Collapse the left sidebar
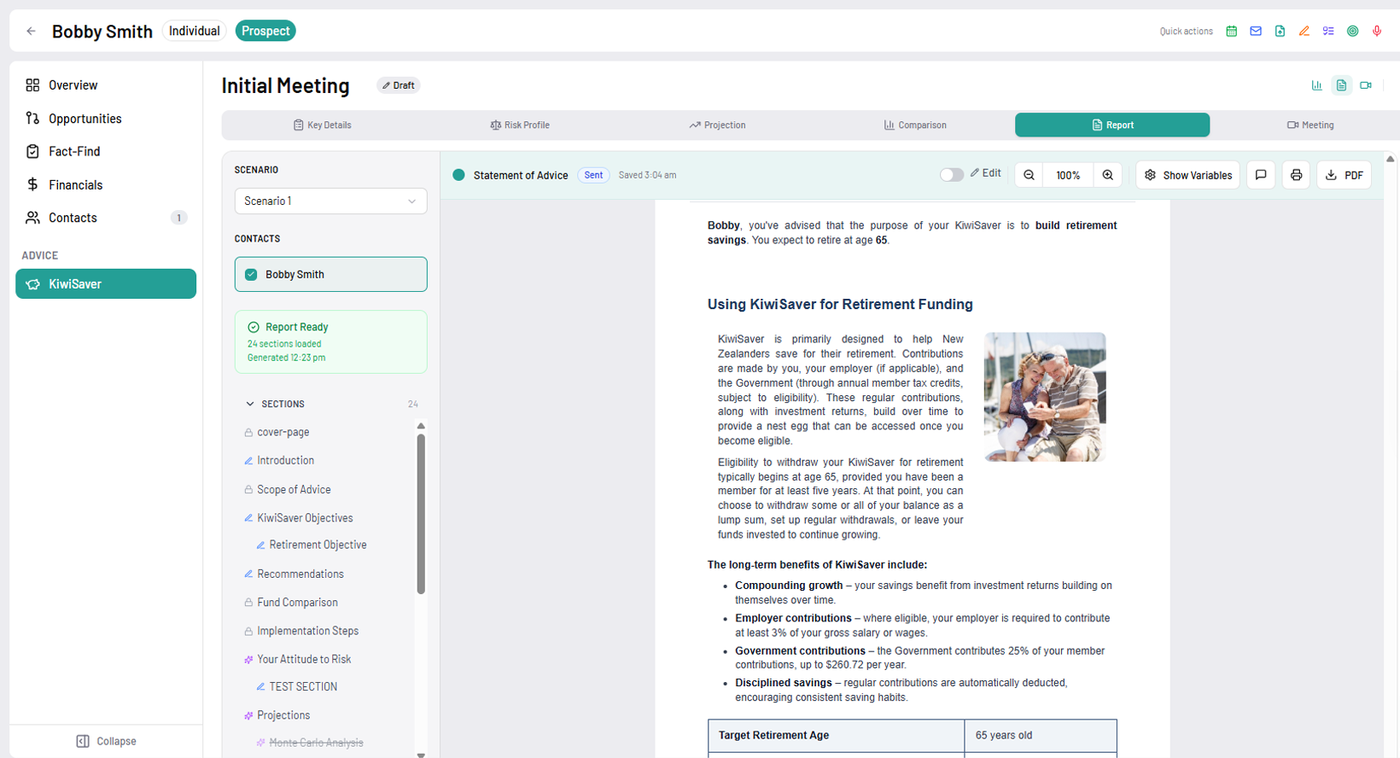Image resolution: width=1400 pixels, height=758 pixels. click(x=106, y=741)
